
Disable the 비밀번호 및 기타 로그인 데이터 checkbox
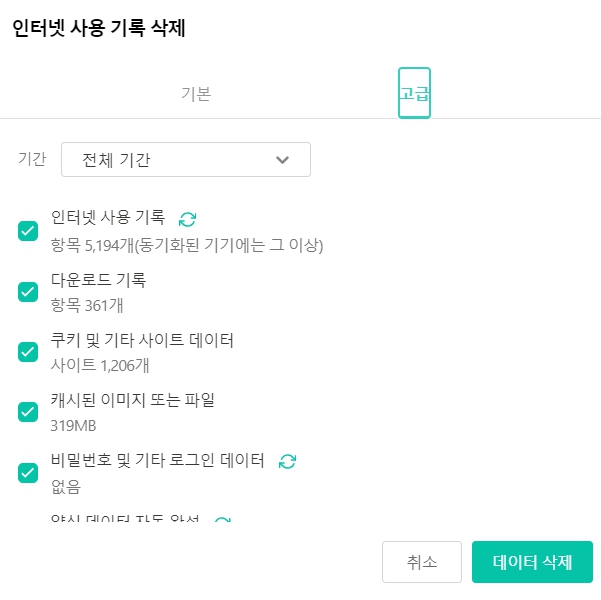point(28,472)
